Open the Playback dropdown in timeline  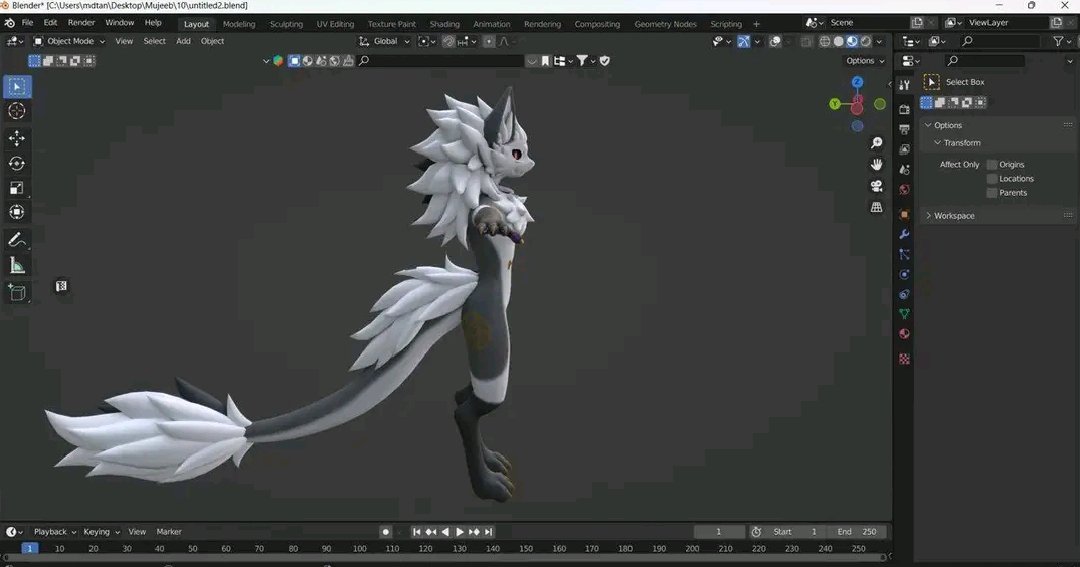click(54, 532)
